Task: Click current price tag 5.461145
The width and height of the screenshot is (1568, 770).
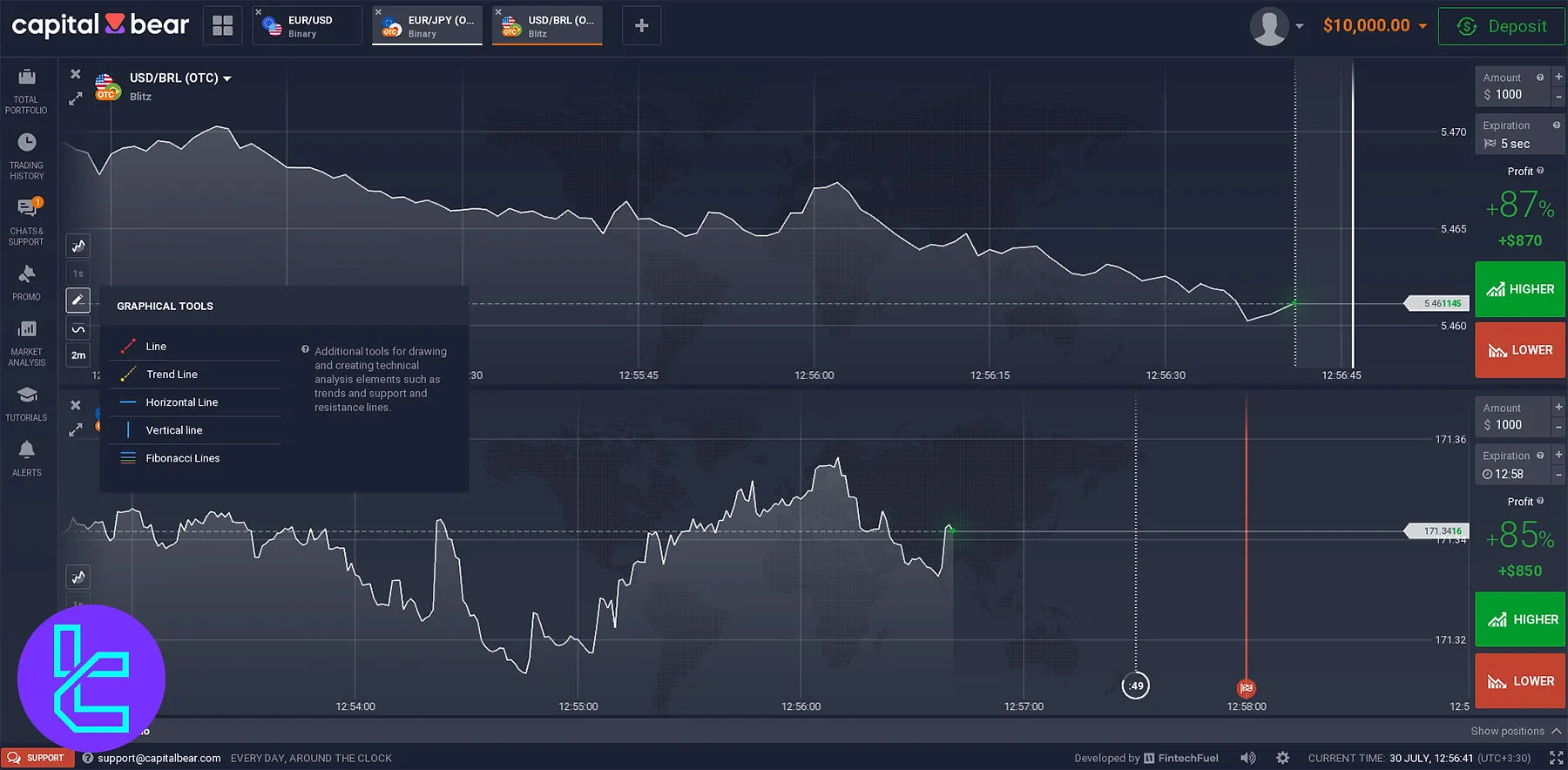Action: point(1437,303)
